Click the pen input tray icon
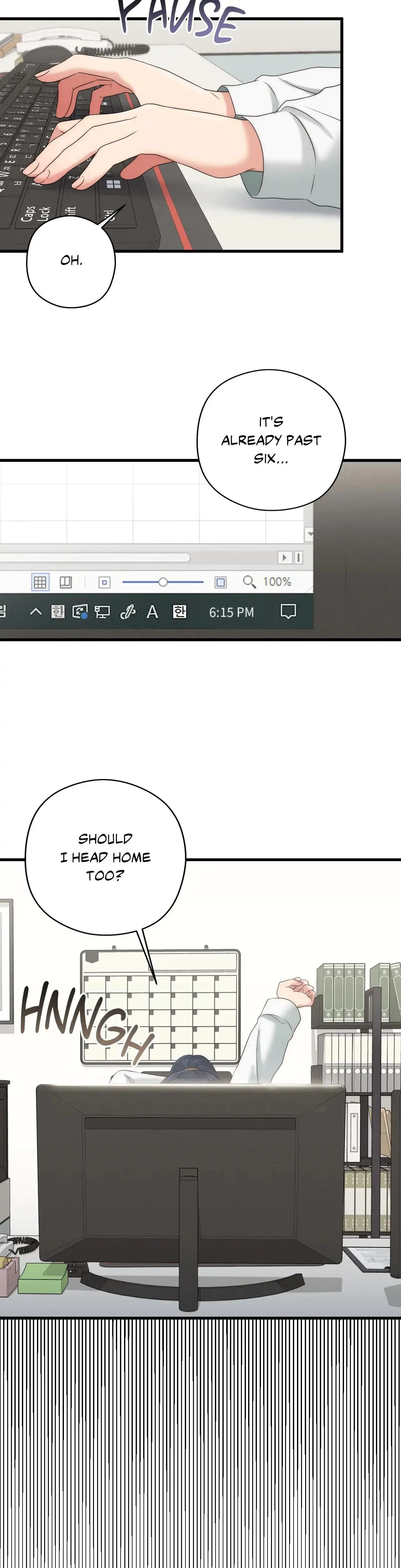The width and height of the screenshot is (401, 1568). tap(128, 612)
